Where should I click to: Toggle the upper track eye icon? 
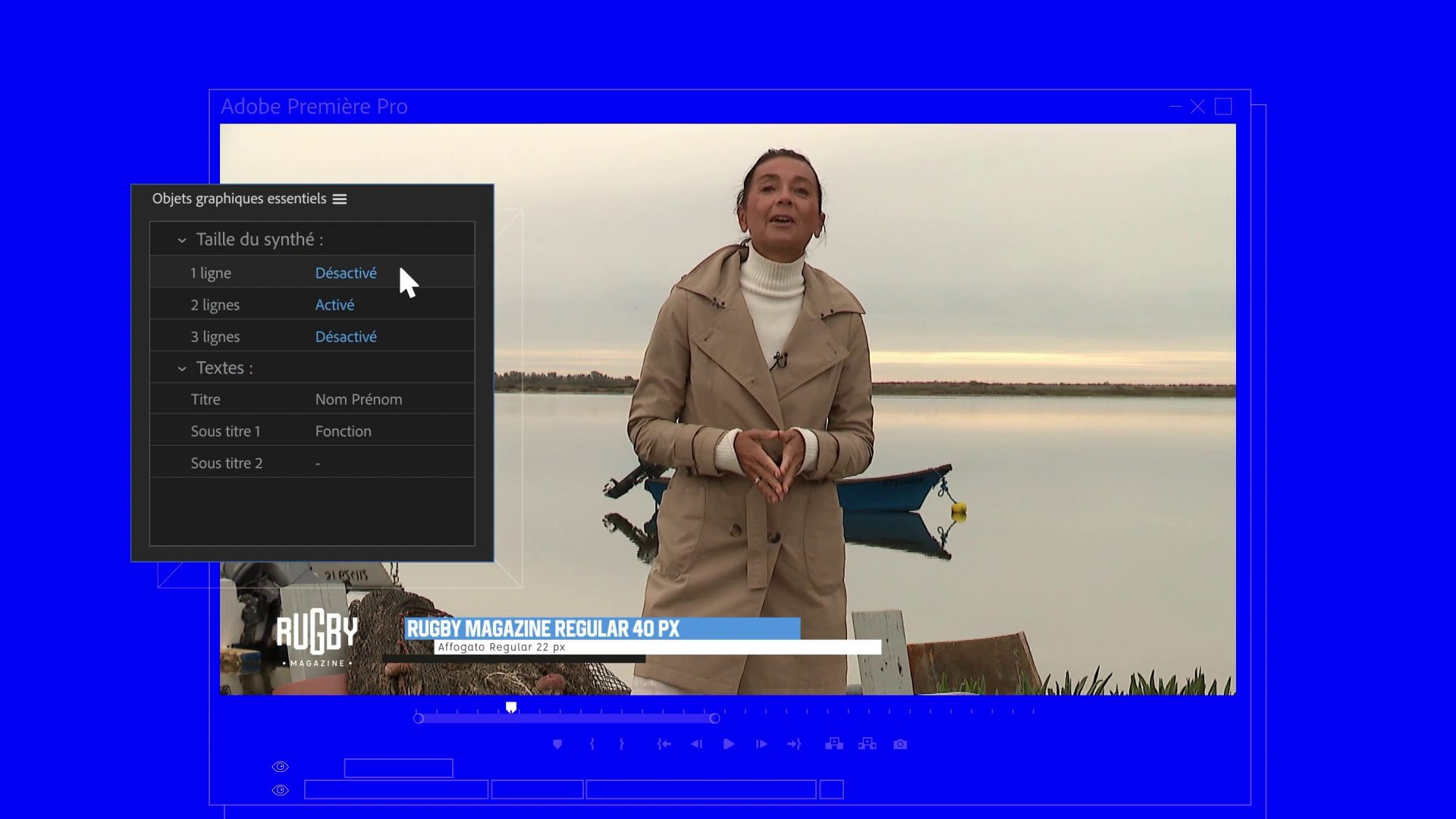pos(281,767)
